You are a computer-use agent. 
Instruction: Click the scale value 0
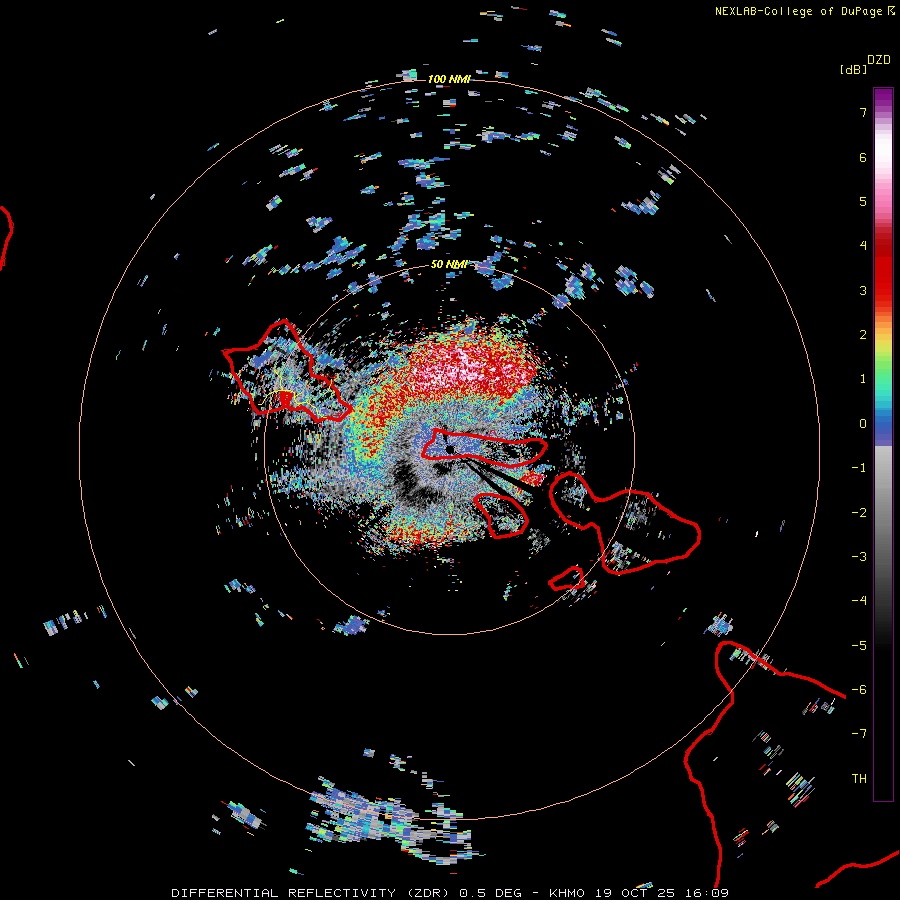863,424
